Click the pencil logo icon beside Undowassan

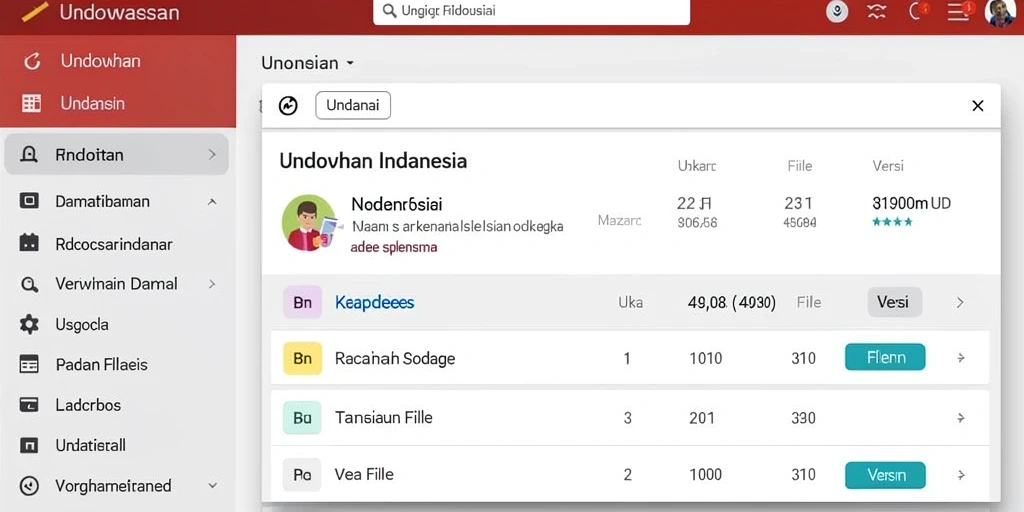click(x=35, y=12)
